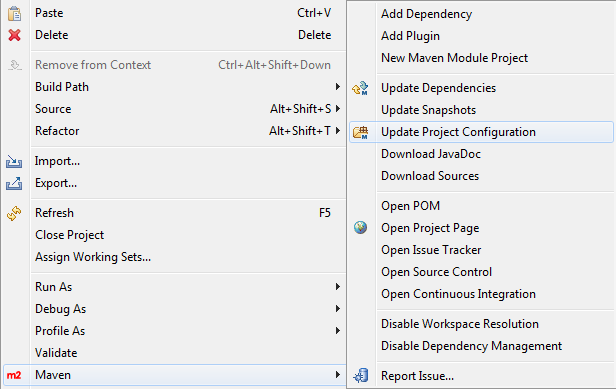The image size is (616, 389).
Task: Click the Paste clipboard icon
Action: coord(15,13)
